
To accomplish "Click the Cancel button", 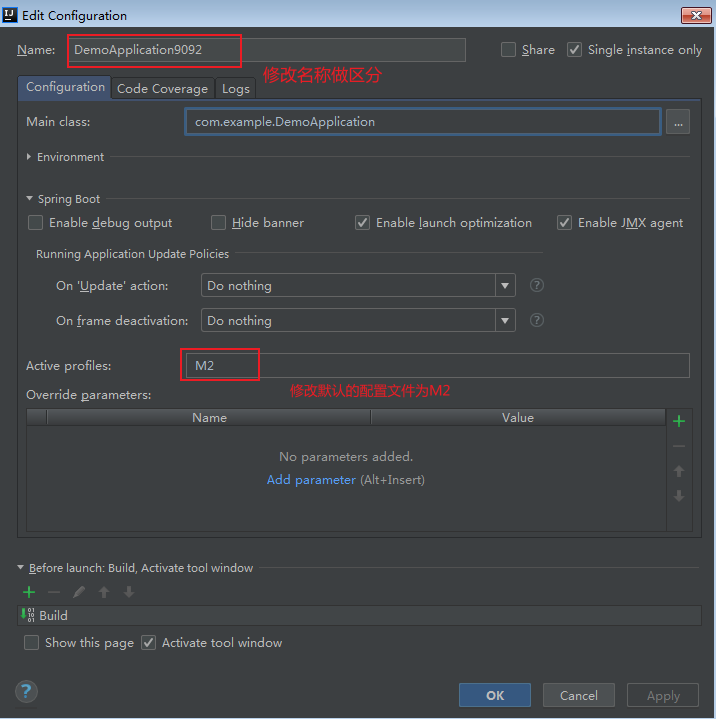I will tap(579, 695).
